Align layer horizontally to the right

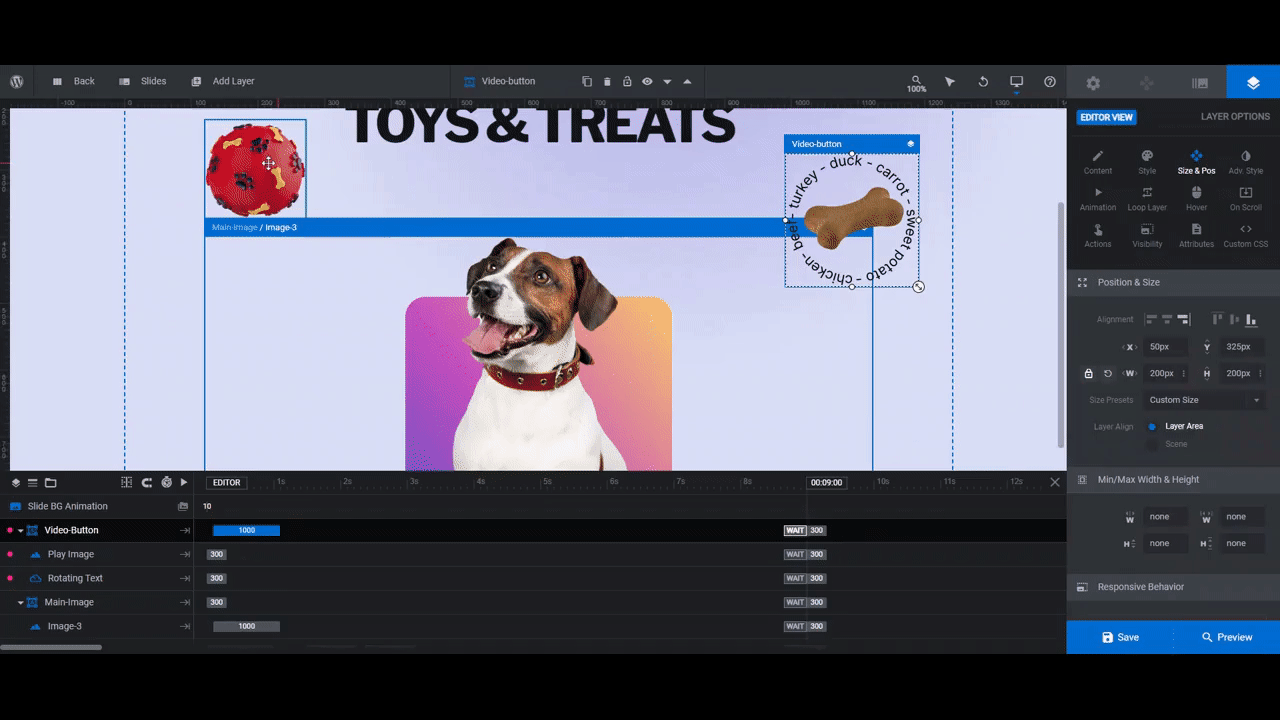1184,319
